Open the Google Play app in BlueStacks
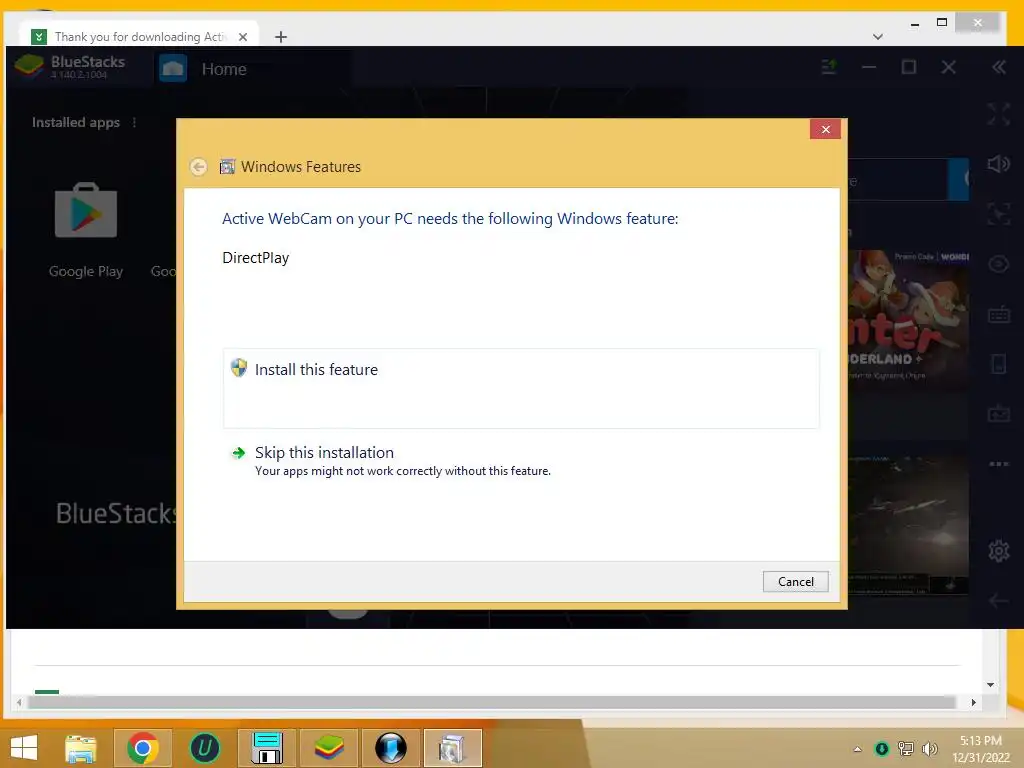The image size is (1024, 768). point(86,231)
